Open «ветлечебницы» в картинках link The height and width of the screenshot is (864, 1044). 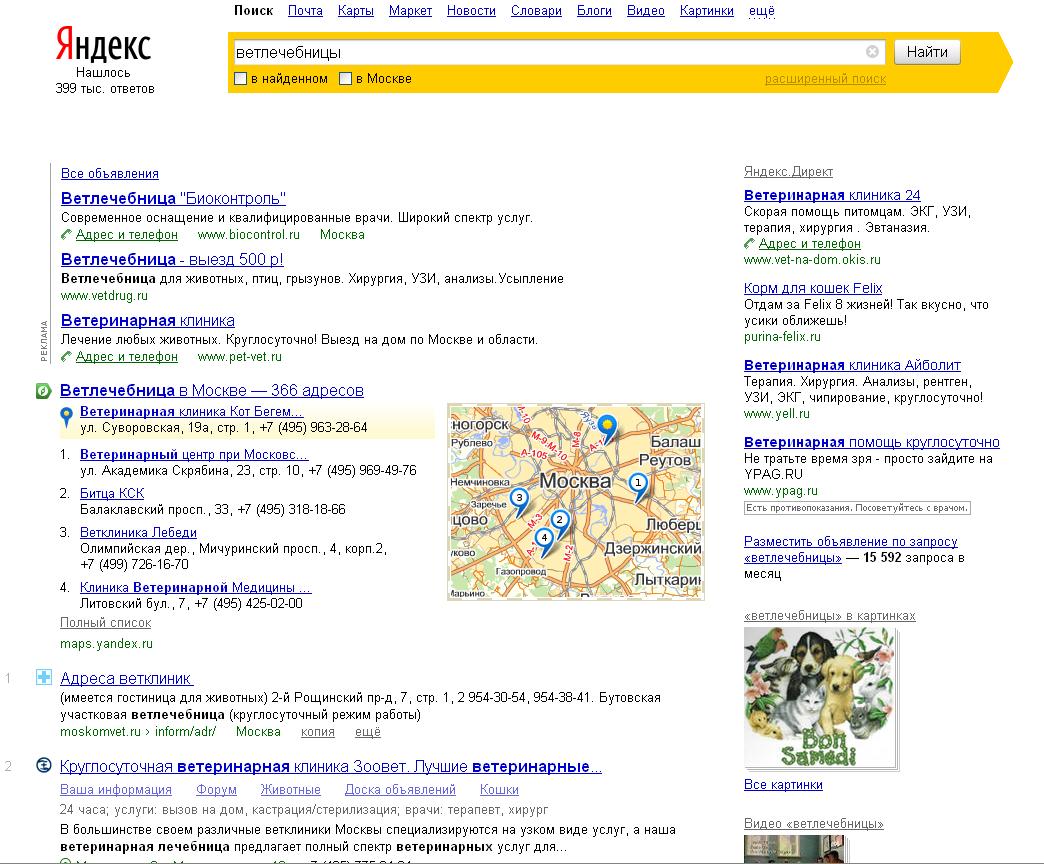coord(830,616)
